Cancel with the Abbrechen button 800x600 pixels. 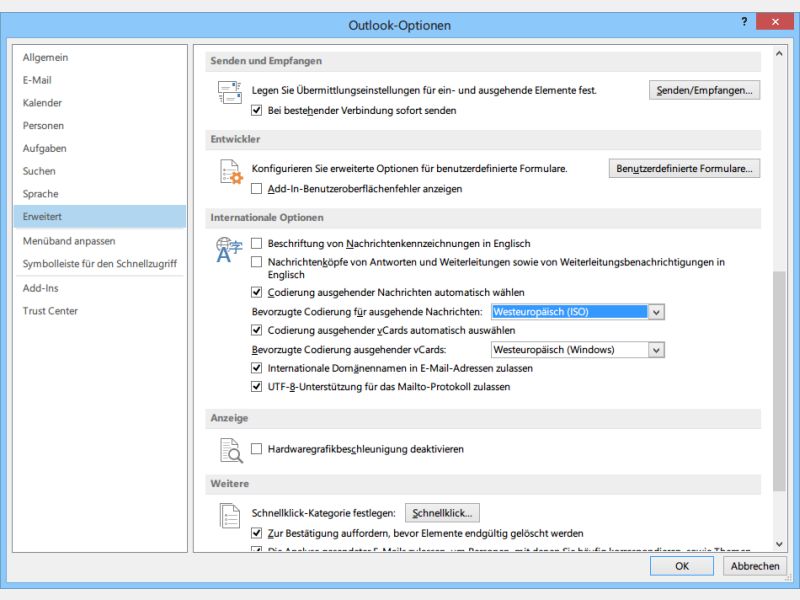click(x=755, y=566)
